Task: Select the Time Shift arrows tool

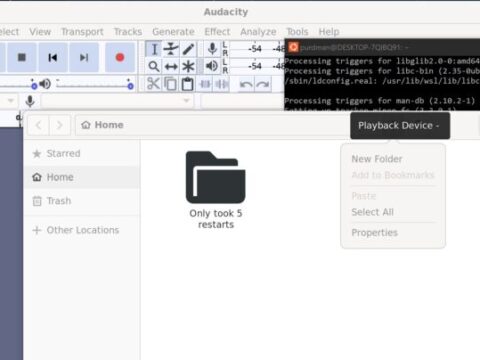Action: coord(171,67)
